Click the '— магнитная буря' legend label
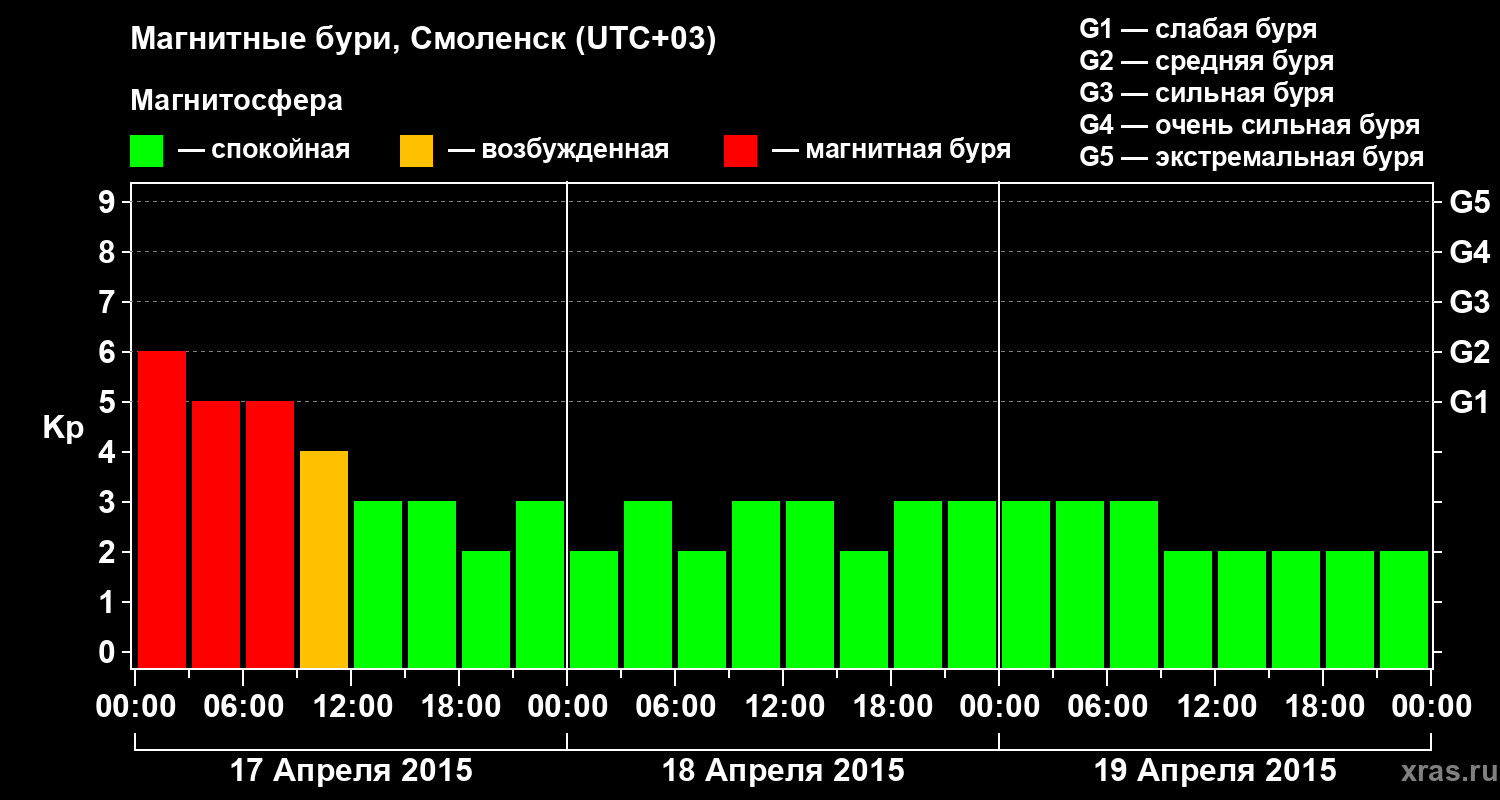 point(891,150)
